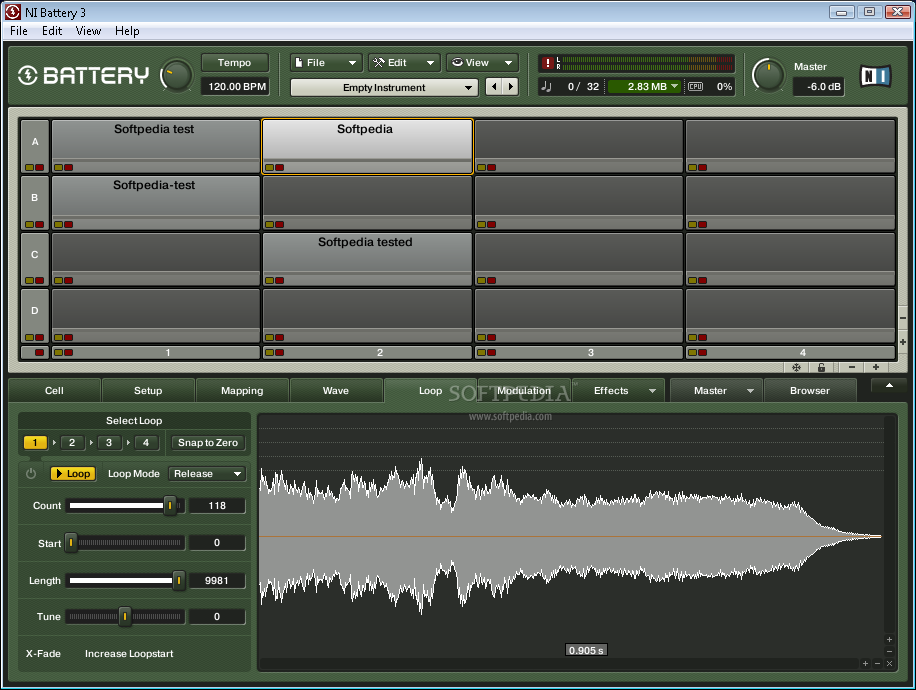Switch to the Wave tab

coord(336,391)
